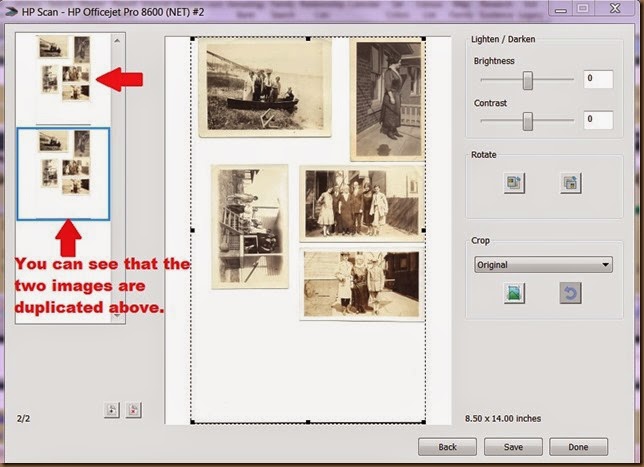This screenshot has width=644, height=467.
Task: Minimize the HP Scan window
Action: 561,8
